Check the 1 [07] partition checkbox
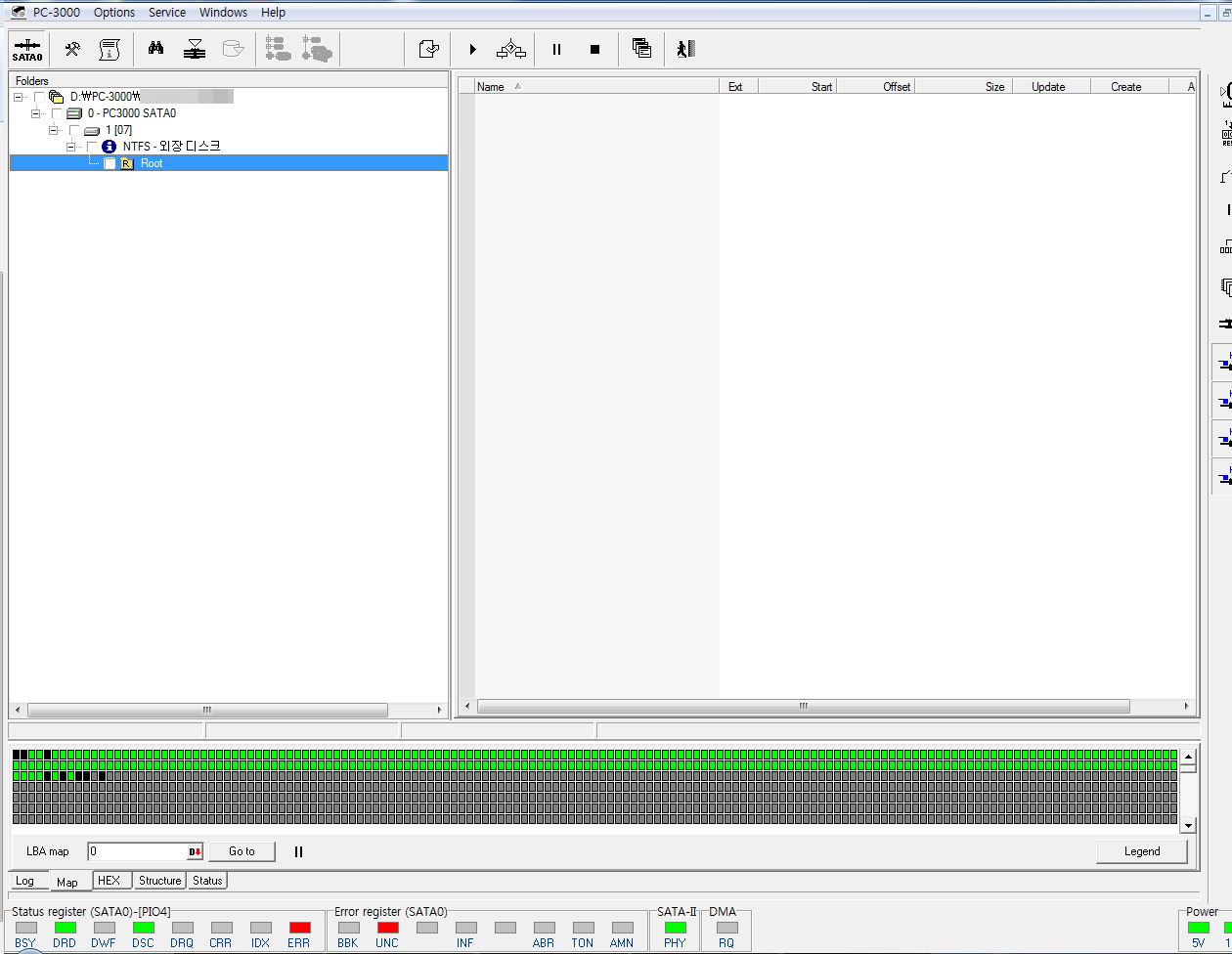This screenshot has height=954, width=1232. 75,130
